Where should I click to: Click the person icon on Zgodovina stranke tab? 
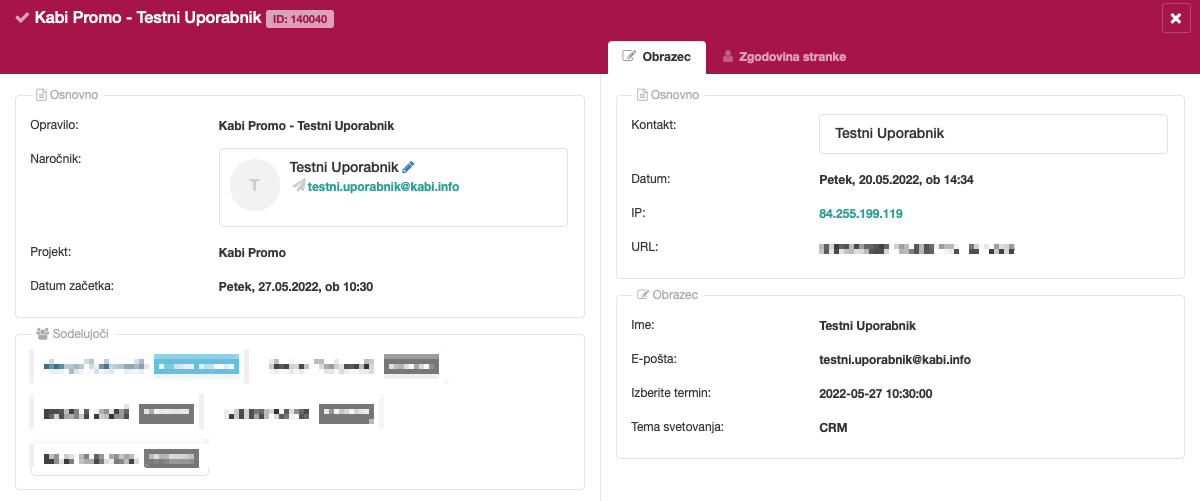coord(728,57)
